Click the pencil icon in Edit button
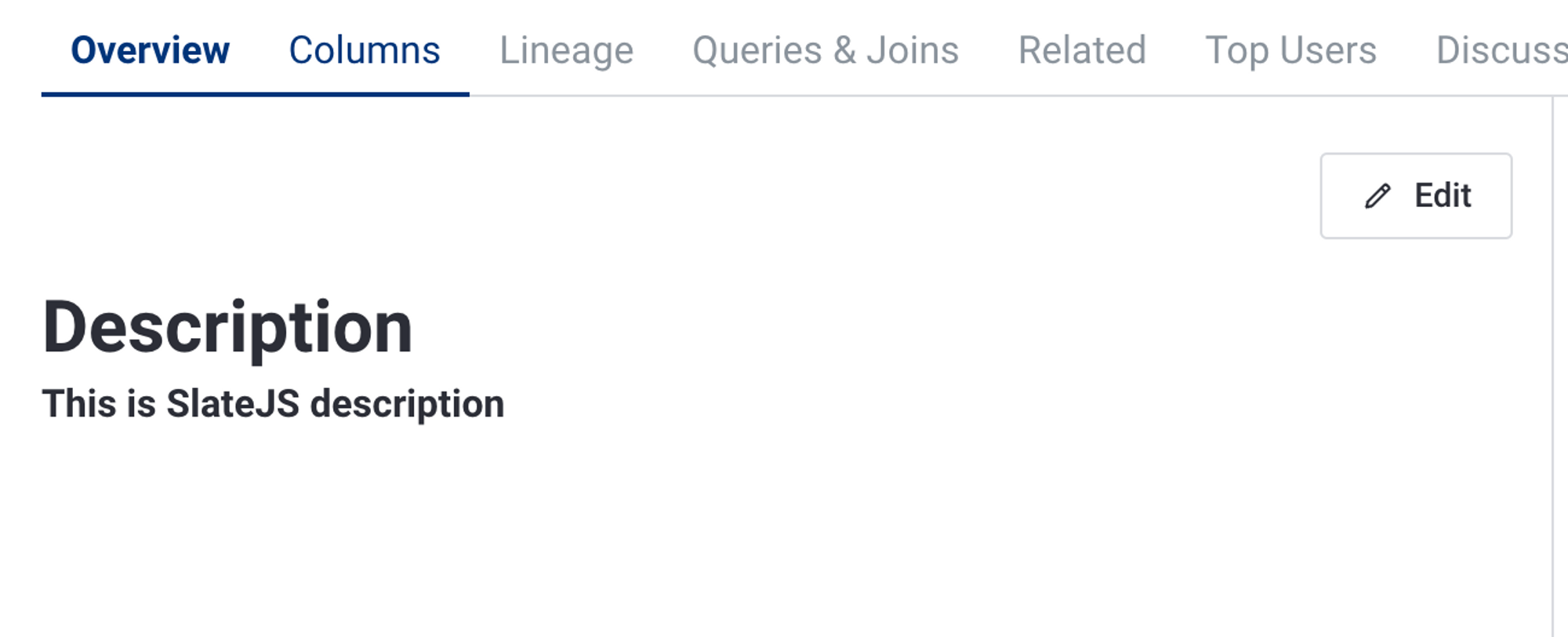 pos(1377,196)
